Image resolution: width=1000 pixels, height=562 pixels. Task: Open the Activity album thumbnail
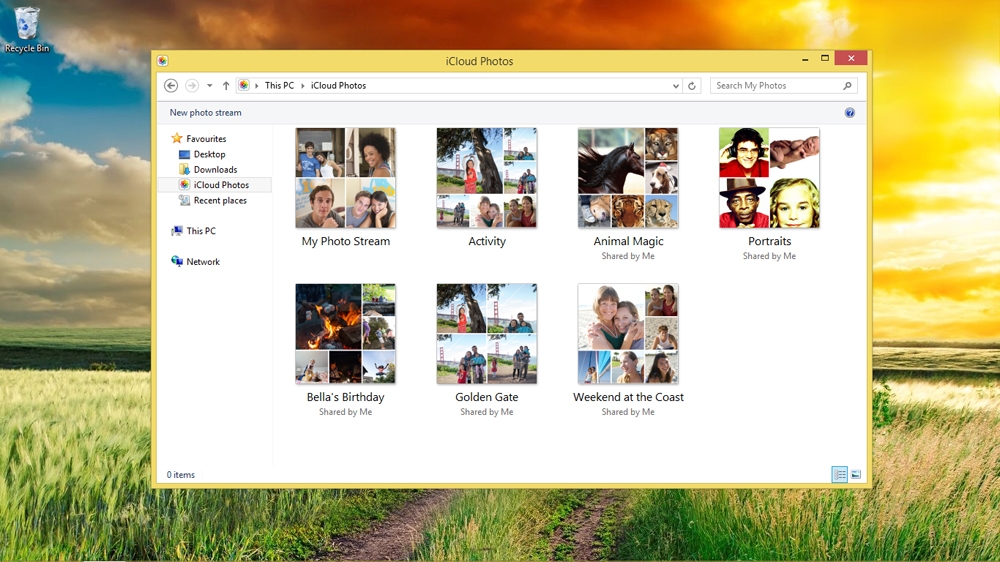tap(487, 178)
